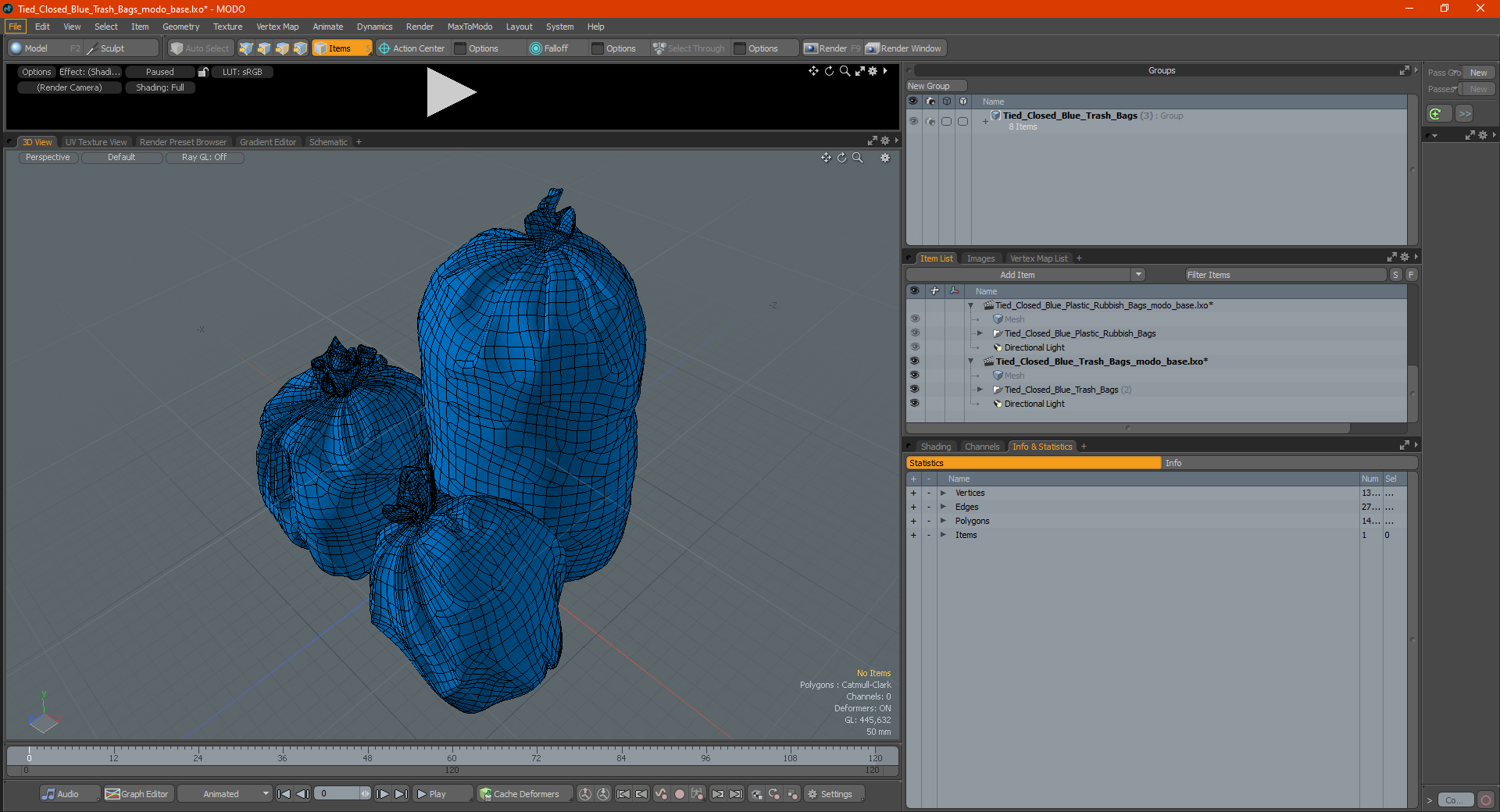Open the Shading tab

pos(936,447)
